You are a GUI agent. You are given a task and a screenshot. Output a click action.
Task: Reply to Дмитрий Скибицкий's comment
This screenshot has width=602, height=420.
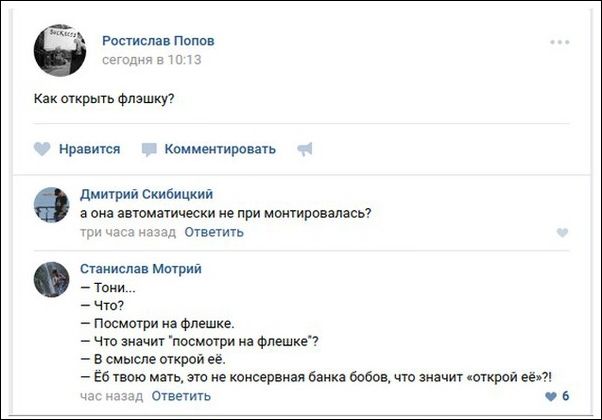(213, 232)
